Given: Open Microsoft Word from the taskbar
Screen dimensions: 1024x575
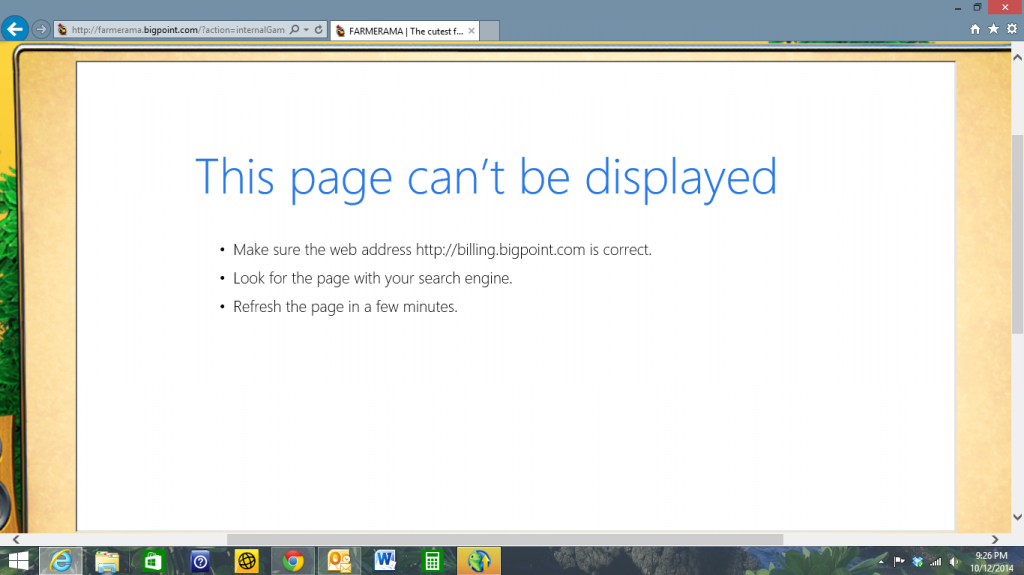Looking at the screenshot, I should 385,561.
